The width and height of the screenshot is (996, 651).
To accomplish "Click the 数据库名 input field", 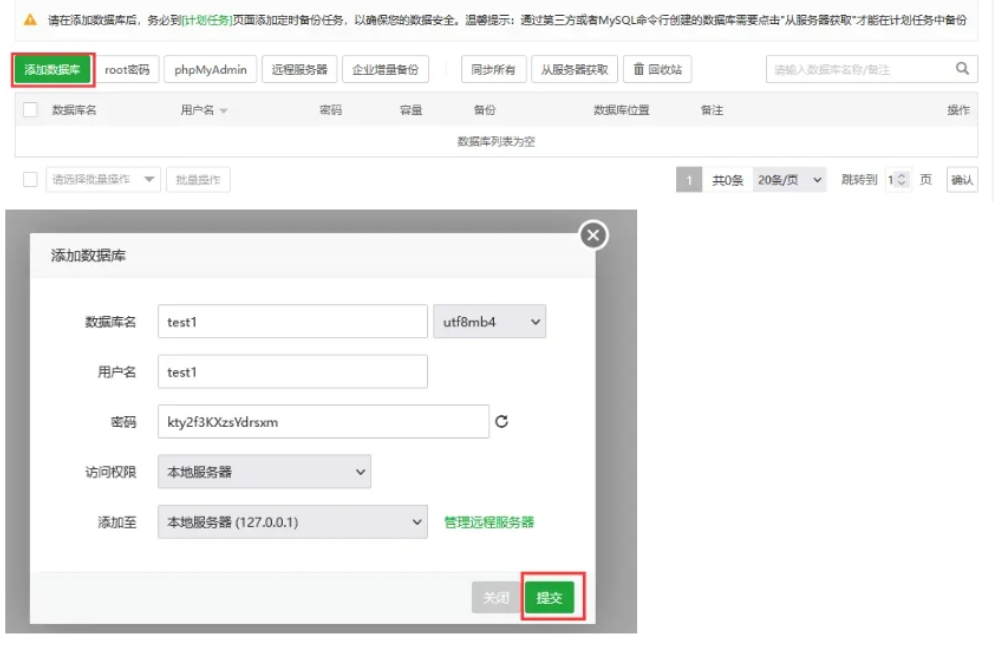I will coord(292,322).
